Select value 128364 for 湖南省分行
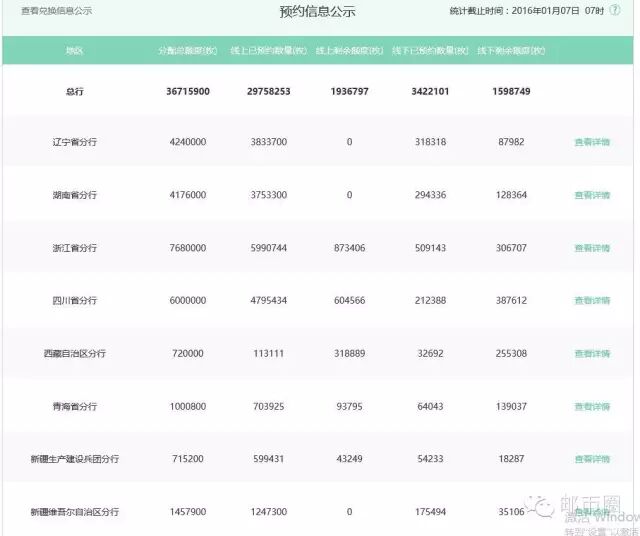640x536 pixels. coord(511,195)
